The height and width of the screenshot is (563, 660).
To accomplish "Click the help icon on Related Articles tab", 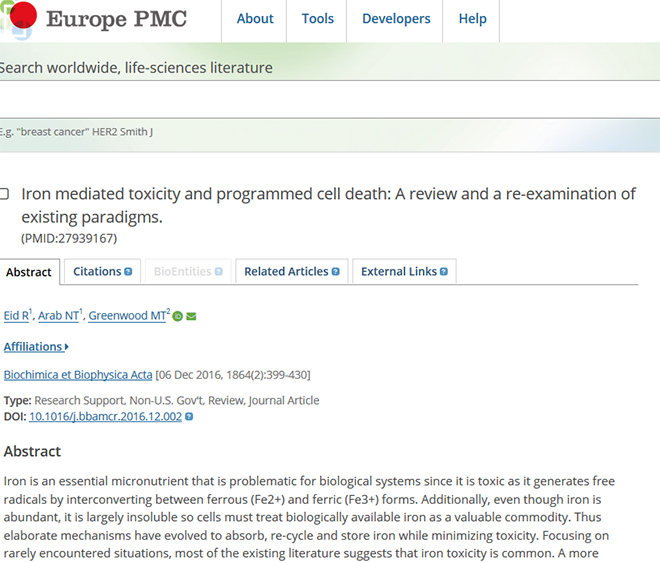I will coord(335,272).
